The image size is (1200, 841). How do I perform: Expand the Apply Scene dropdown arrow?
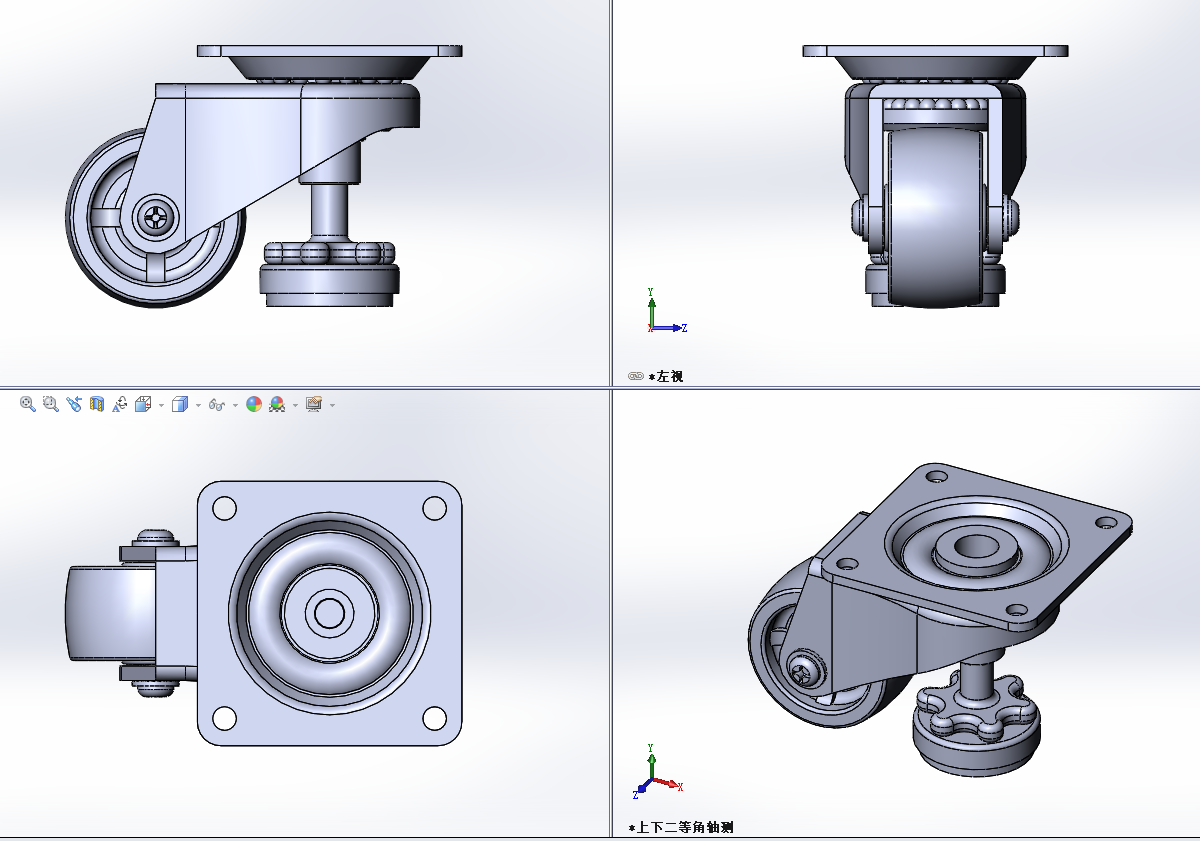pyautogui.click(x=295, y=405)
